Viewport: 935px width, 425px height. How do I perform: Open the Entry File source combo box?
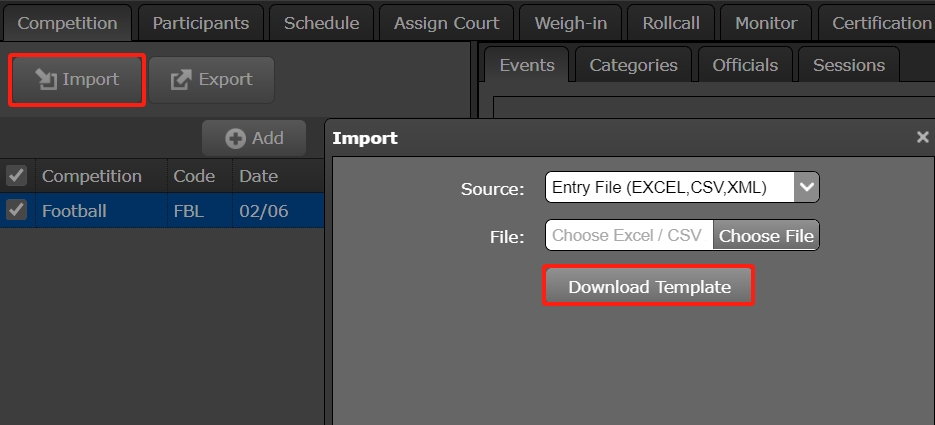point(670,187)
